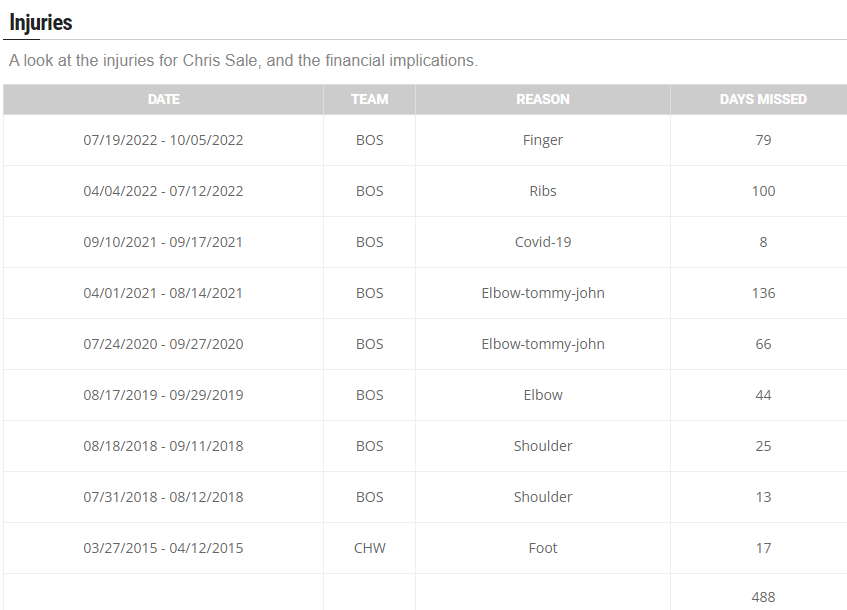Click the Shoulder reason with 13 days
The image size is (847, 610).
click(x=543, y=497)
